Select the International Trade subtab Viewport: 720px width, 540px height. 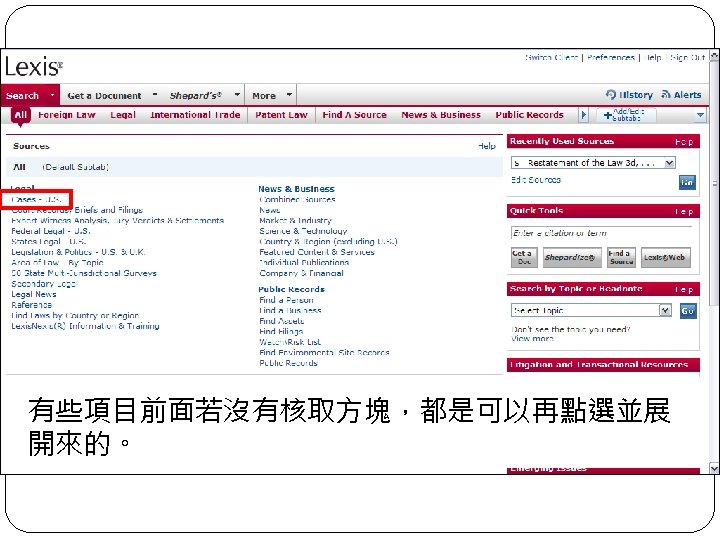click(x=195, y=115)
